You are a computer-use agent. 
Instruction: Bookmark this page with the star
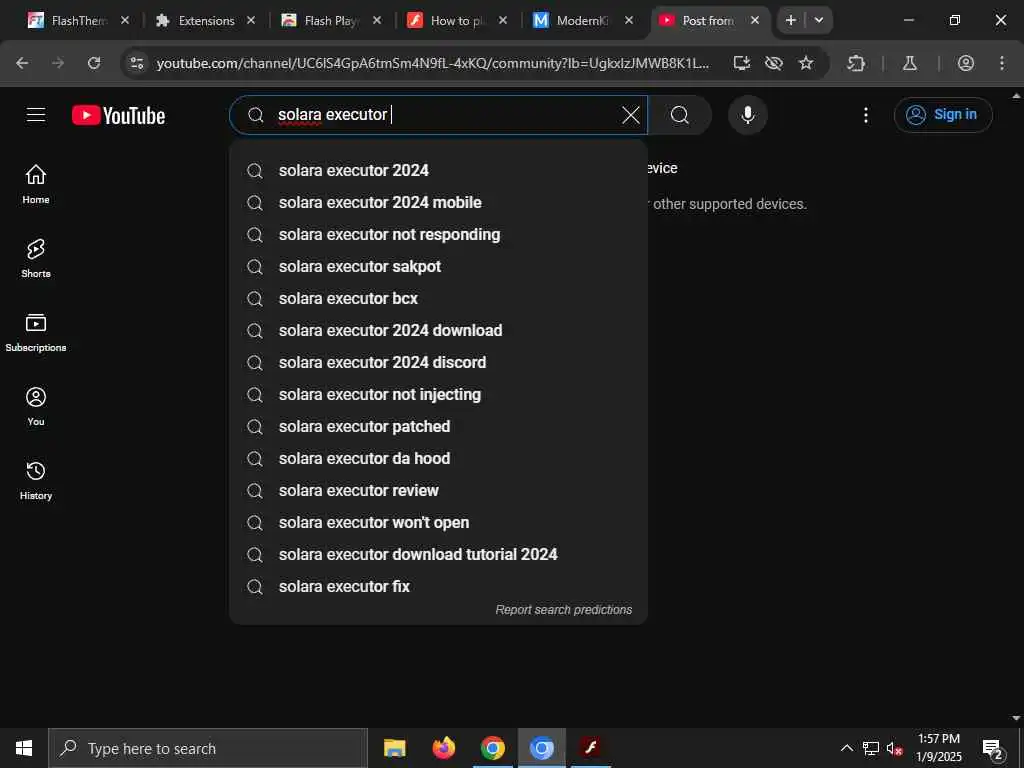pyautogui.click(x=807, y=63)
